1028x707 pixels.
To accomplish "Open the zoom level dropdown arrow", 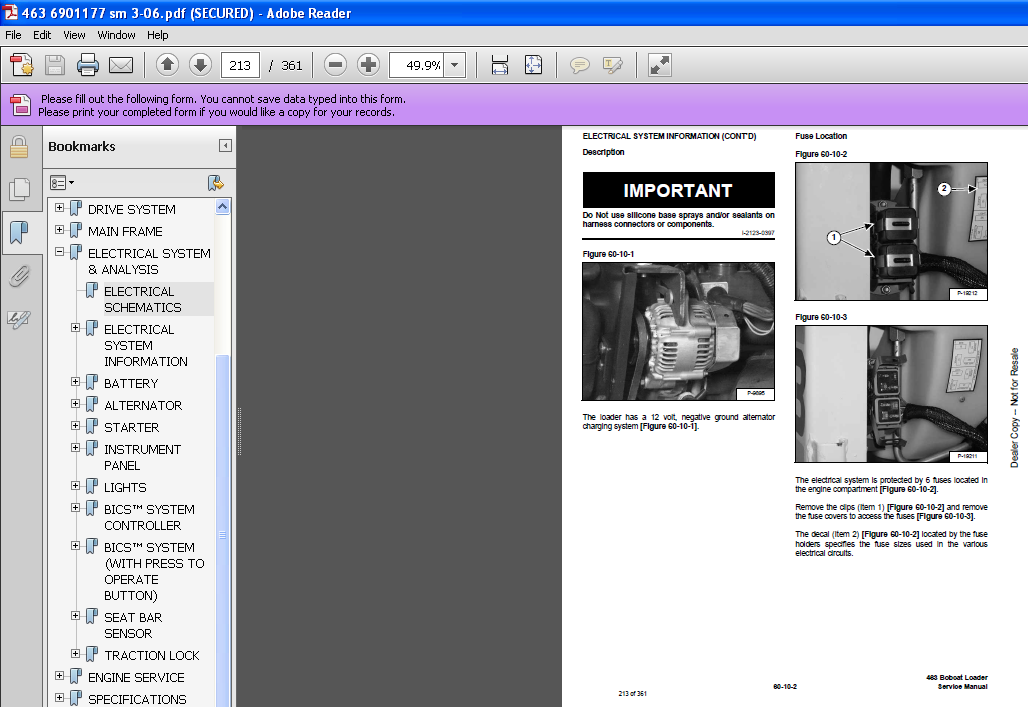I will click(x=455, y=65).
